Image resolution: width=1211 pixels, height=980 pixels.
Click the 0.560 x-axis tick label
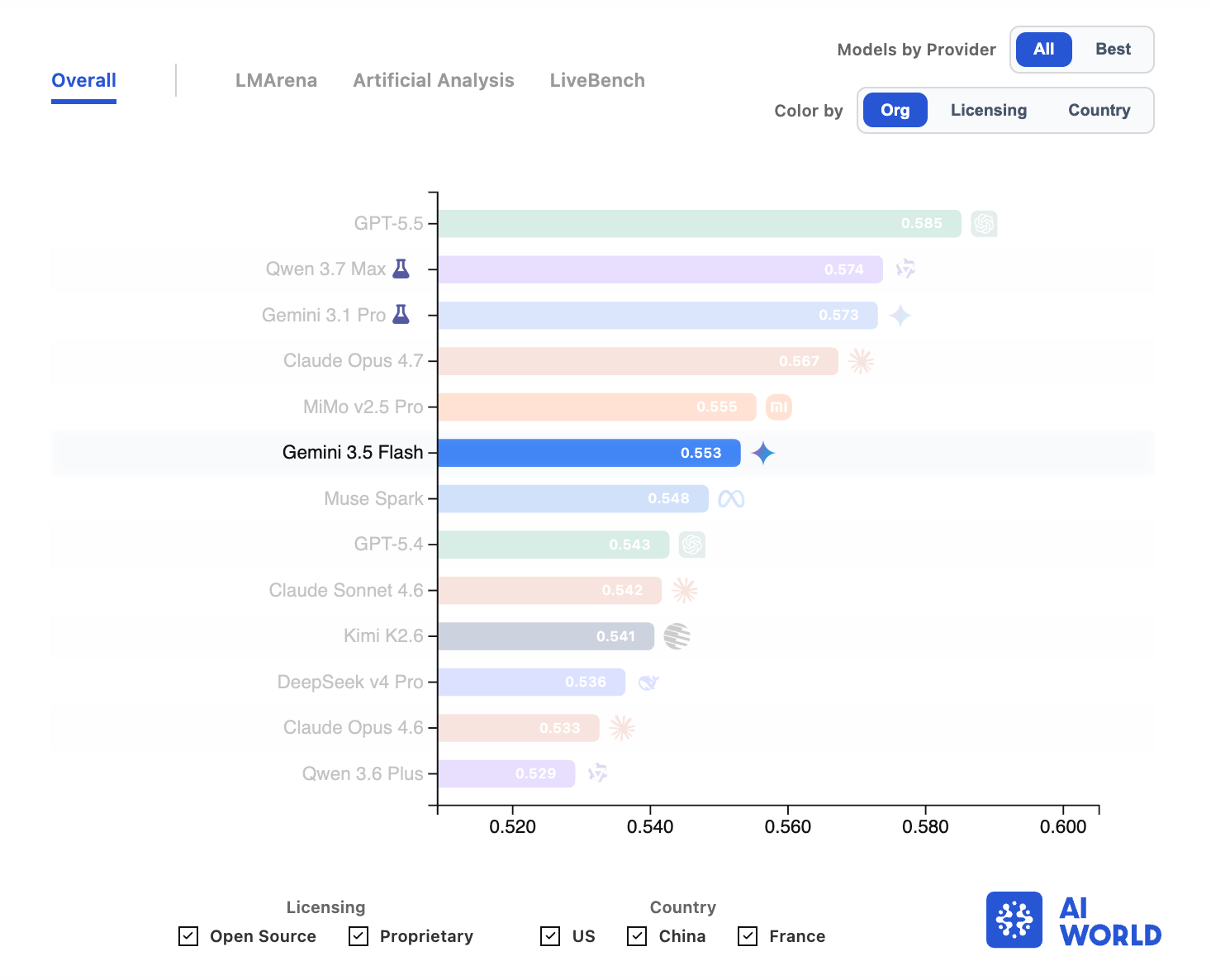click(788, 827)
